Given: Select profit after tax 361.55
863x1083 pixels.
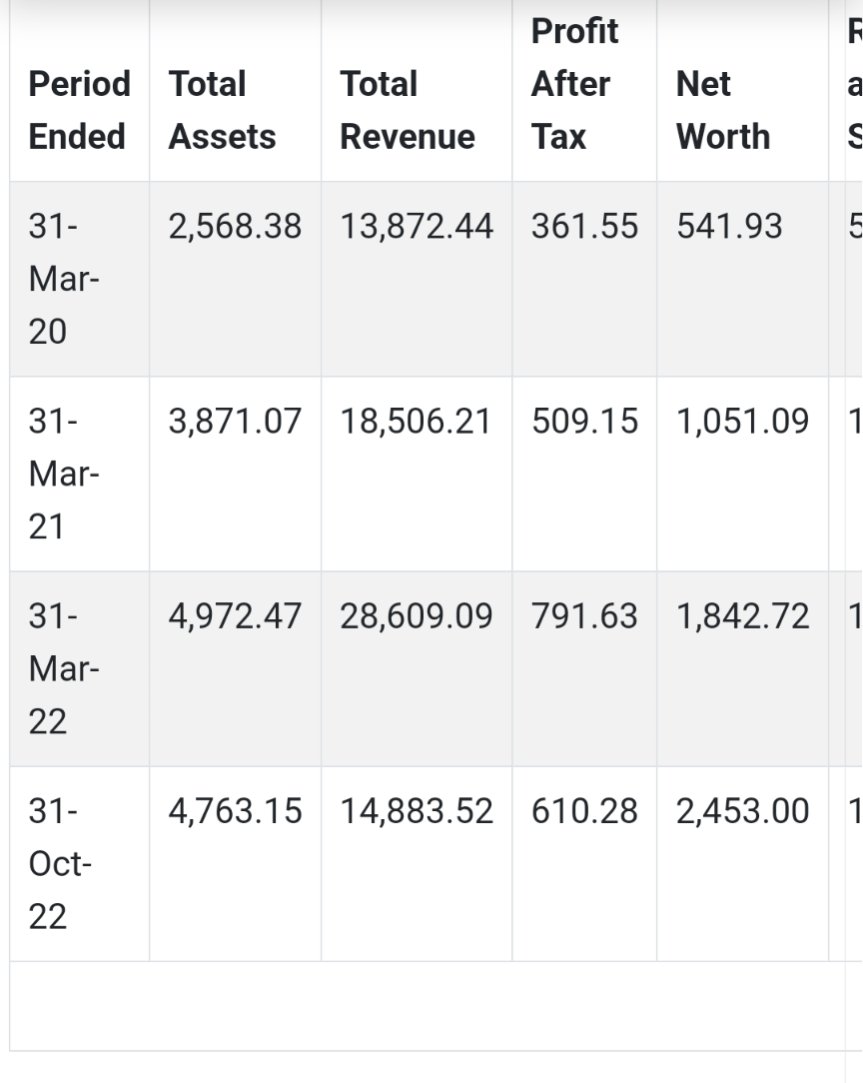Looking at the screenshot, I should click(585, 227).
